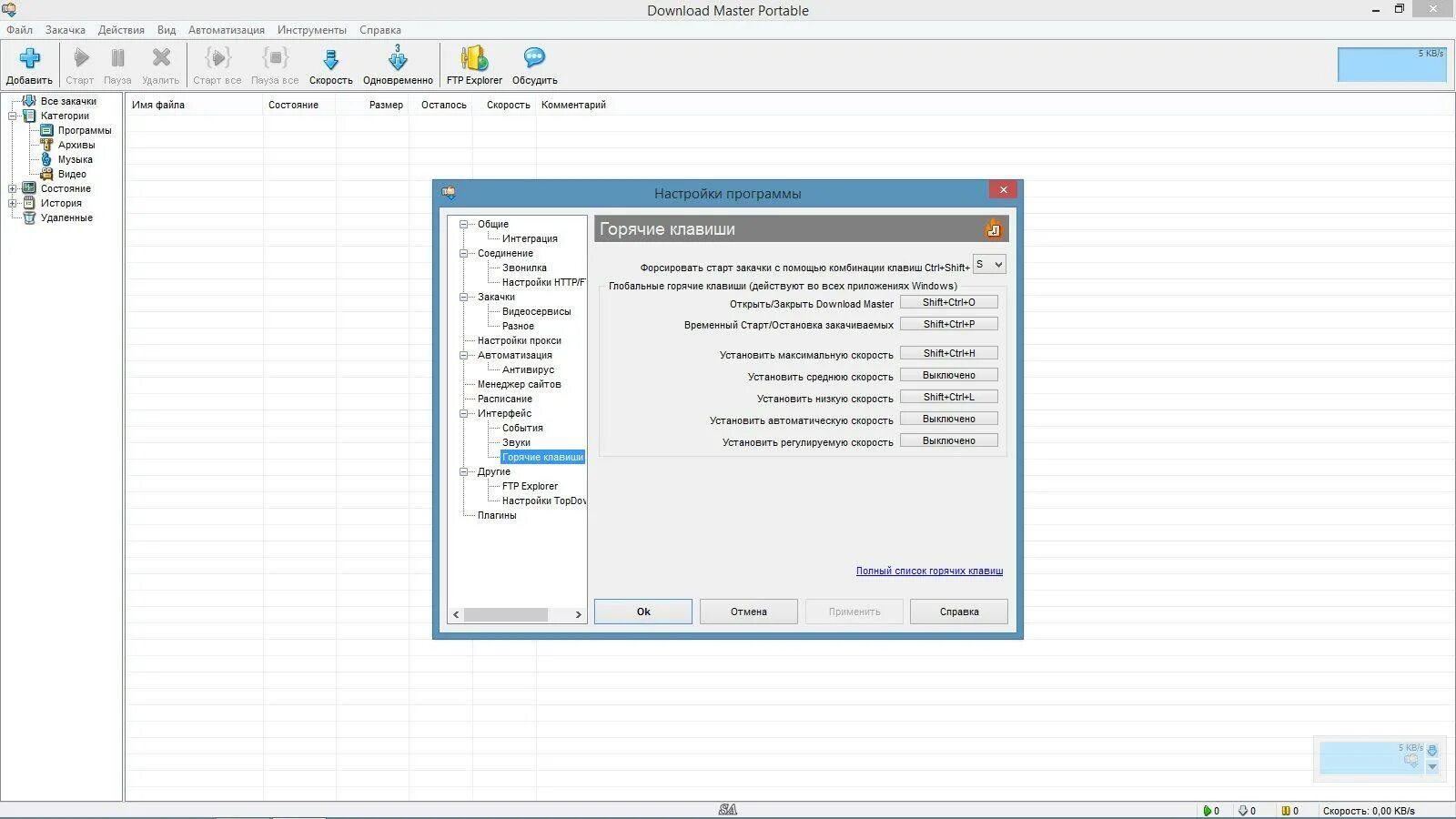
Task: Select Видео category icon
Action: click(46, 174)
